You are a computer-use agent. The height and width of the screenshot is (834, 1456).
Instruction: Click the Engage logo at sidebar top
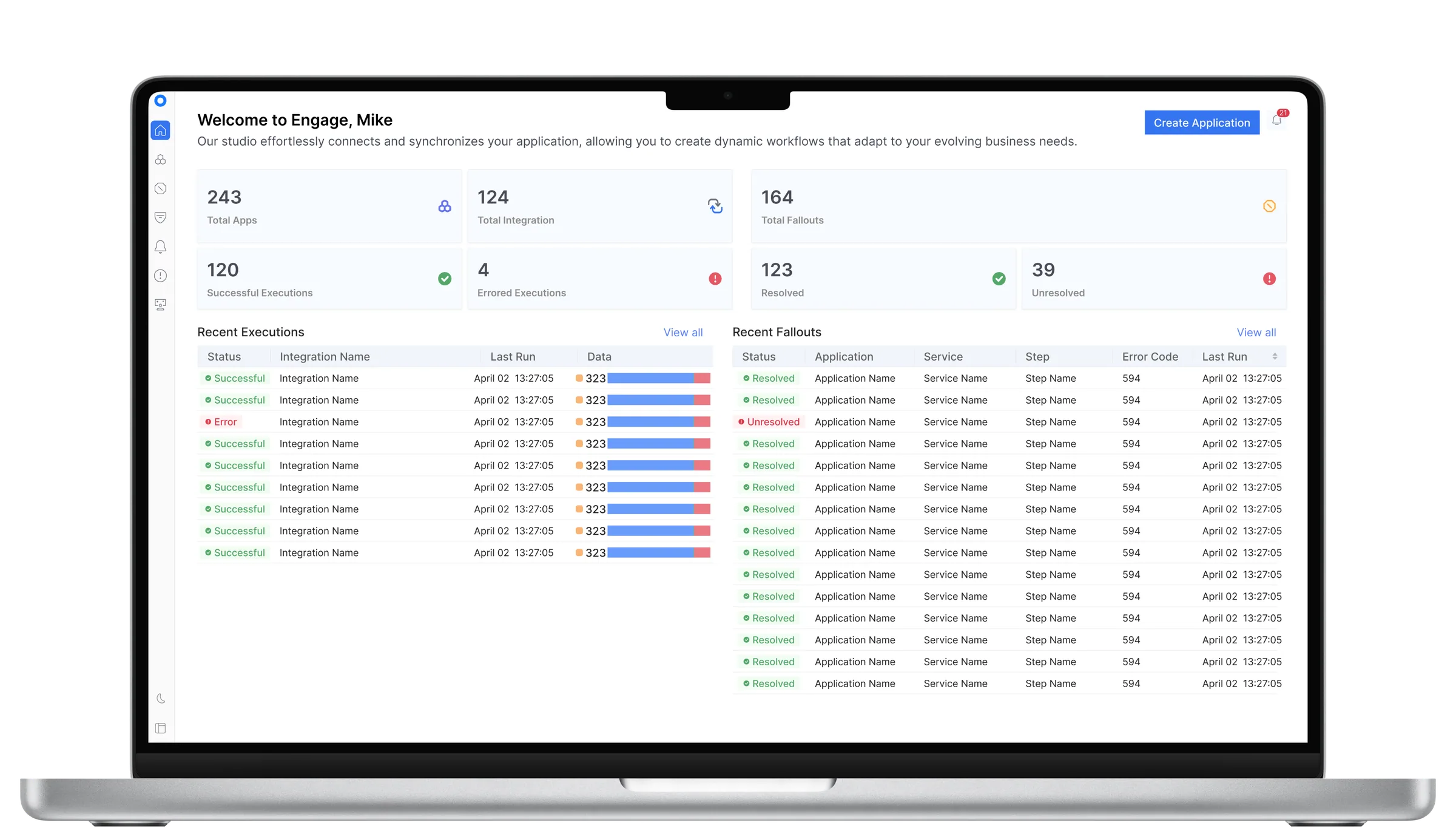(x=160, y=100)
